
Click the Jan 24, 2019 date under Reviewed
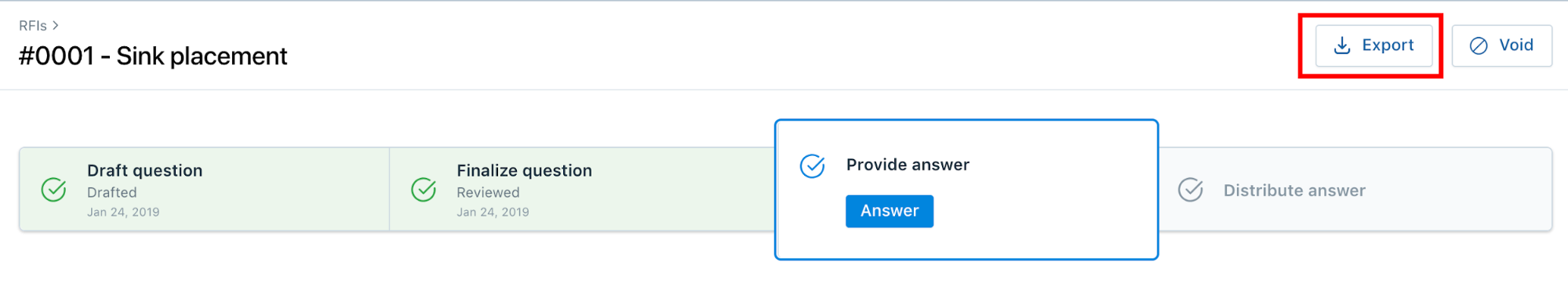tap(493, 213)
